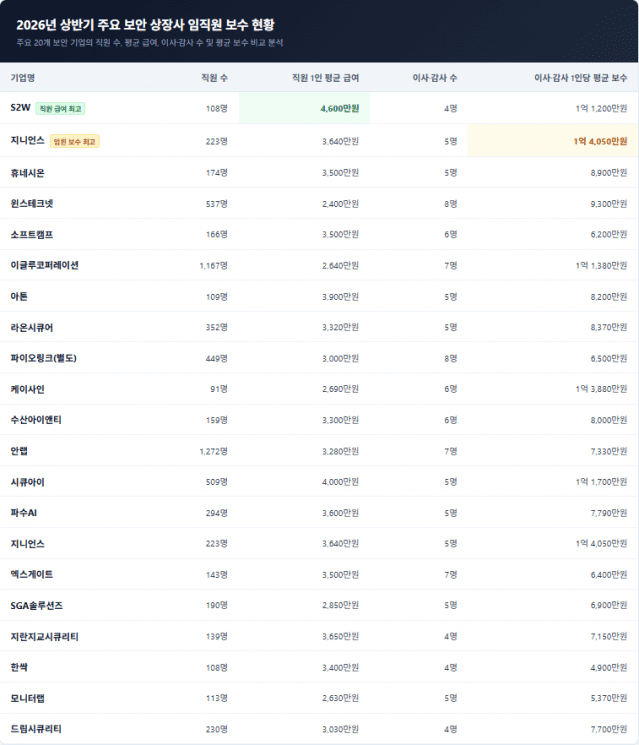Click the 1억 1,200만원 executive pay value
Screen dimensions: 639x745
click(601, 108)
